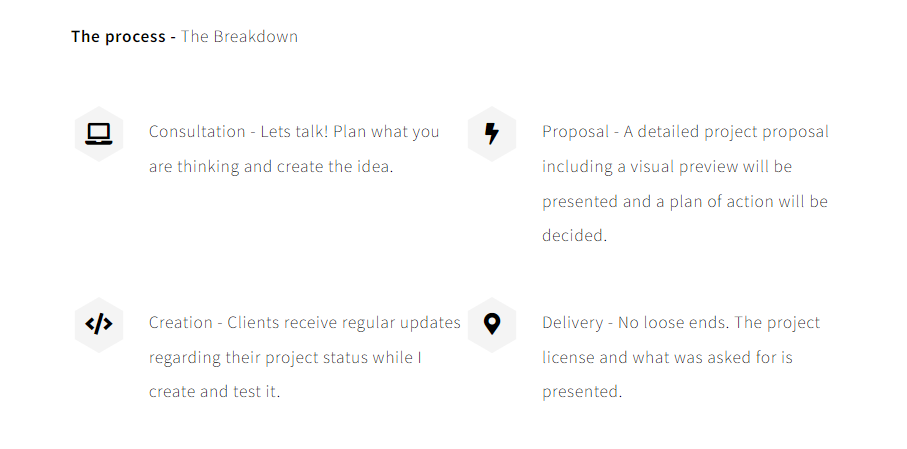Viewport: 907px width, 449px height.
Task: Click the phrase 'Lets talk!'
Action: (x=294, y=131)
